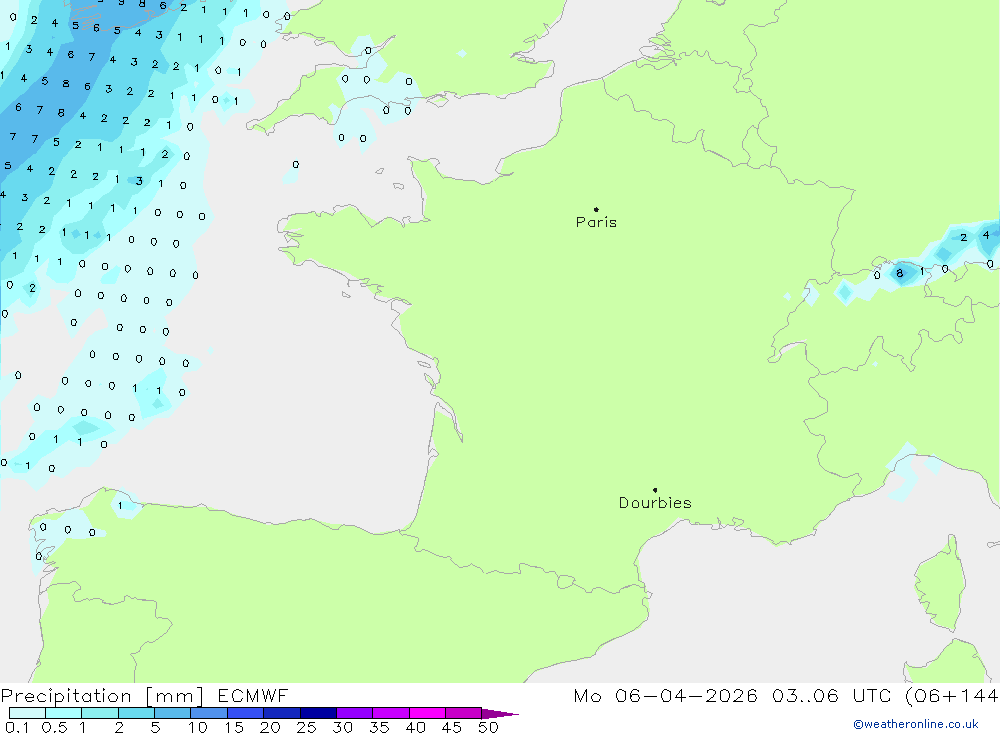Select the Dourbies location label

tap(655, 503)
